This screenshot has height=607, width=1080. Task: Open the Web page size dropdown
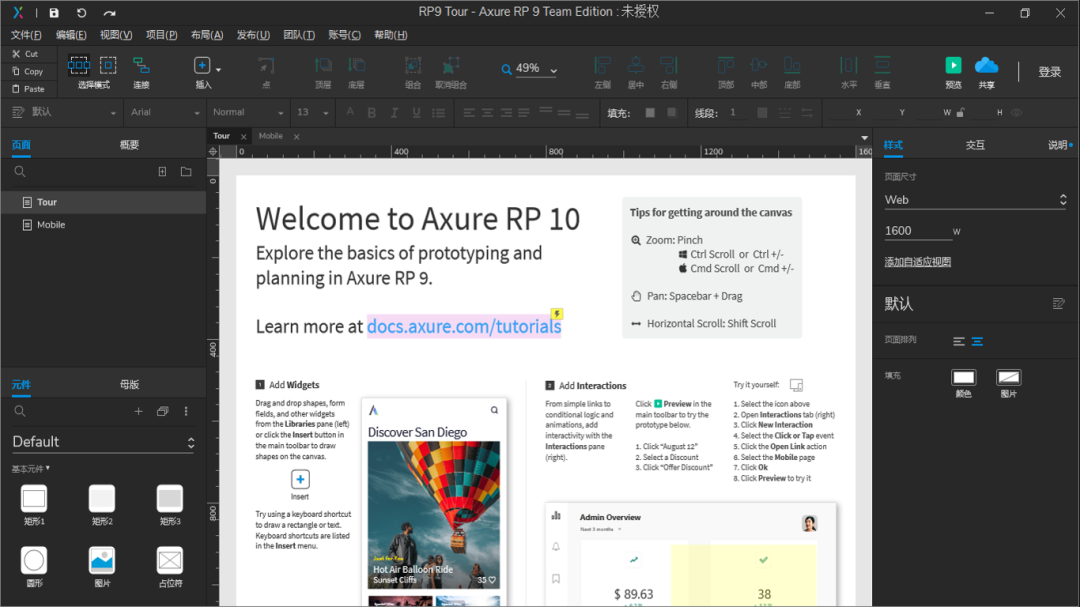point(975,200)
